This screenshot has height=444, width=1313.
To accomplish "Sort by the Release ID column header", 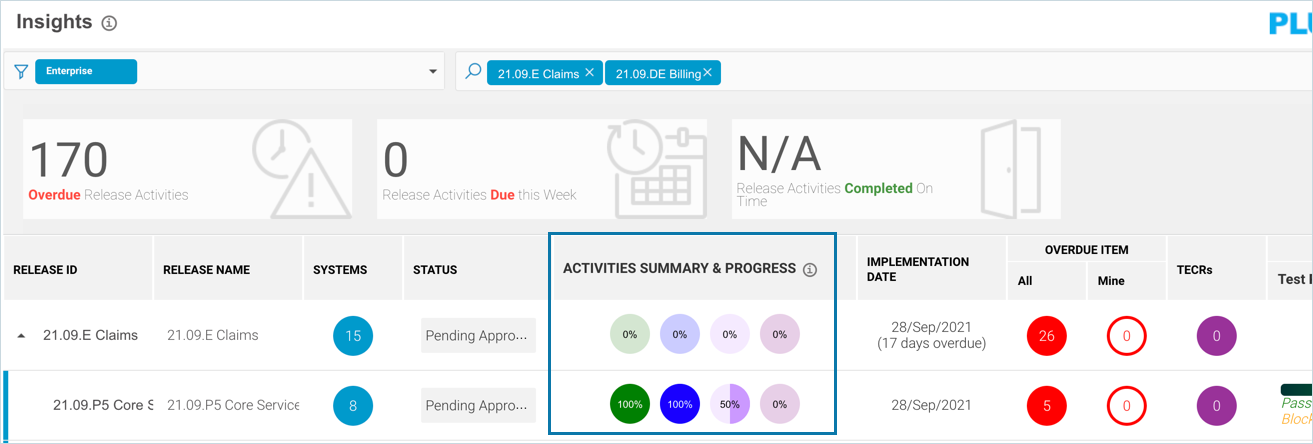I will click(x=45, y=270).
